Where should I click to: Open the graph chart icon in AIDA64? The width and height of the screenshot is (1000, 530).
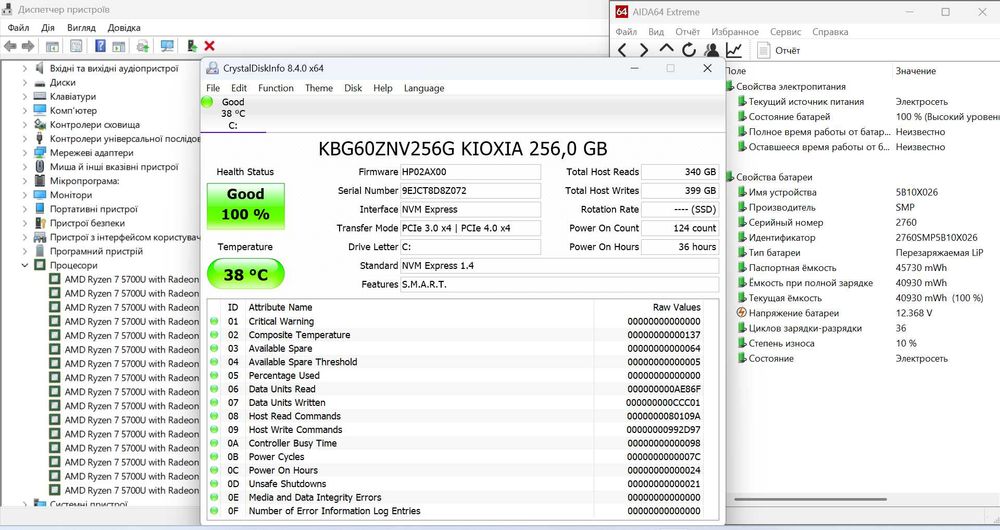734,50
